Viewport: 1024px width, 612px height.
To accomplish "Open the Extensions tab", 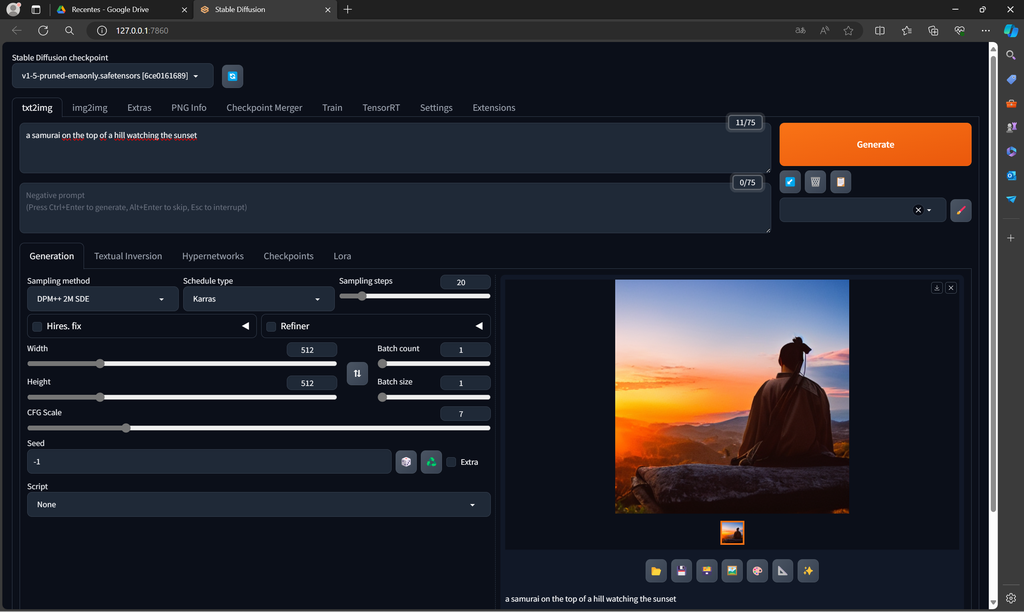I will point(494,108).
